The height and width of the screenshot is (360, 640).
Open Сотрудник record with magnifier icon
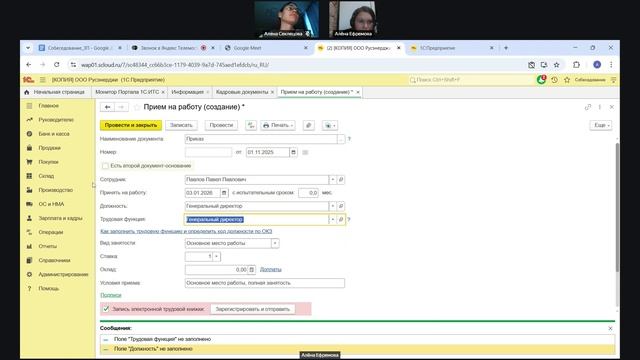pyautogui.click(x=341, y=180)
